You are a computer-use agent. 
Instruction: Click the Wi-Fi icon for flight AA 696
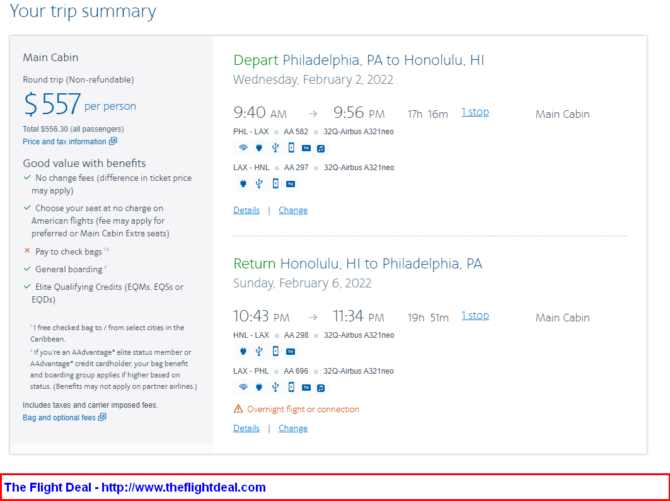click(243, 387)
